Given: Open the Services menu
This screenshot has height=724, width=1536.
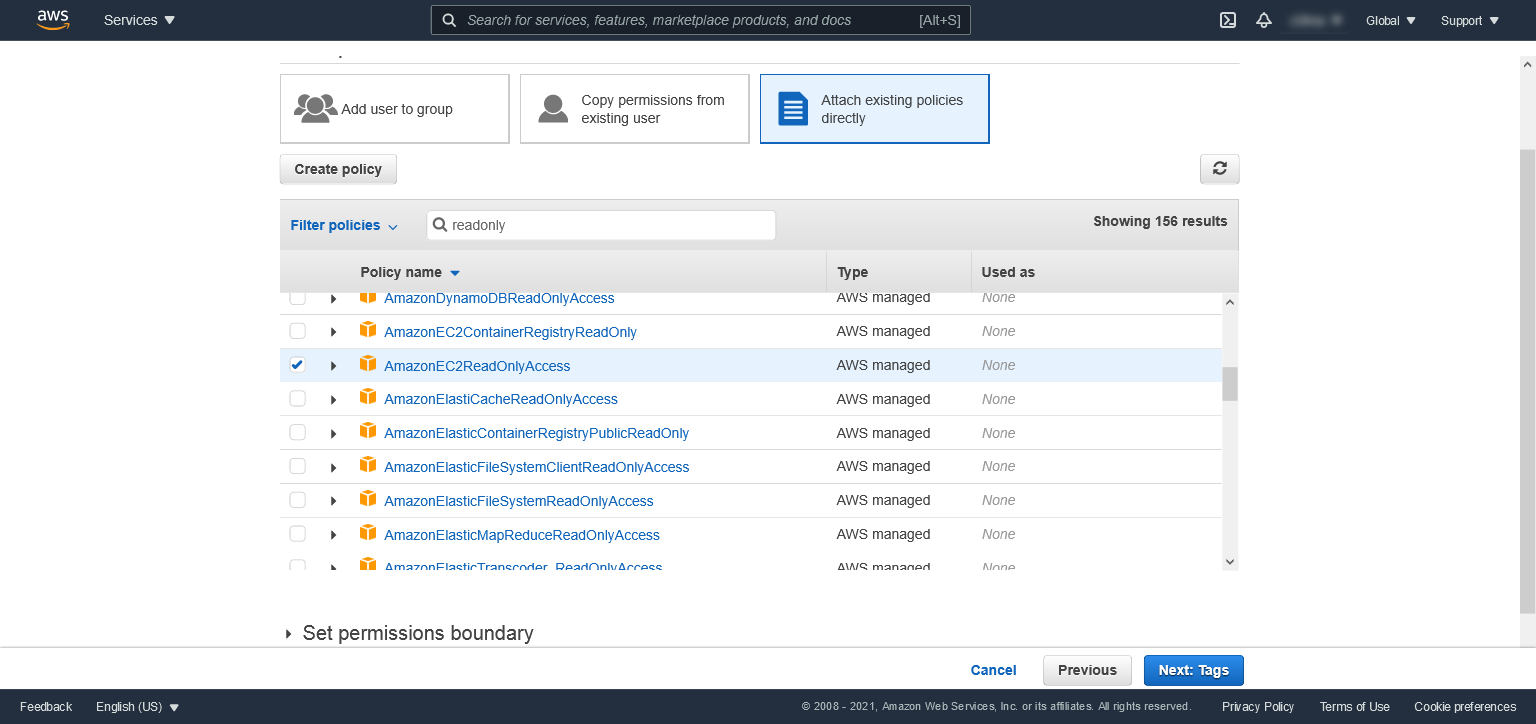Looking at the screenshot, I should (x=140, y=20).
